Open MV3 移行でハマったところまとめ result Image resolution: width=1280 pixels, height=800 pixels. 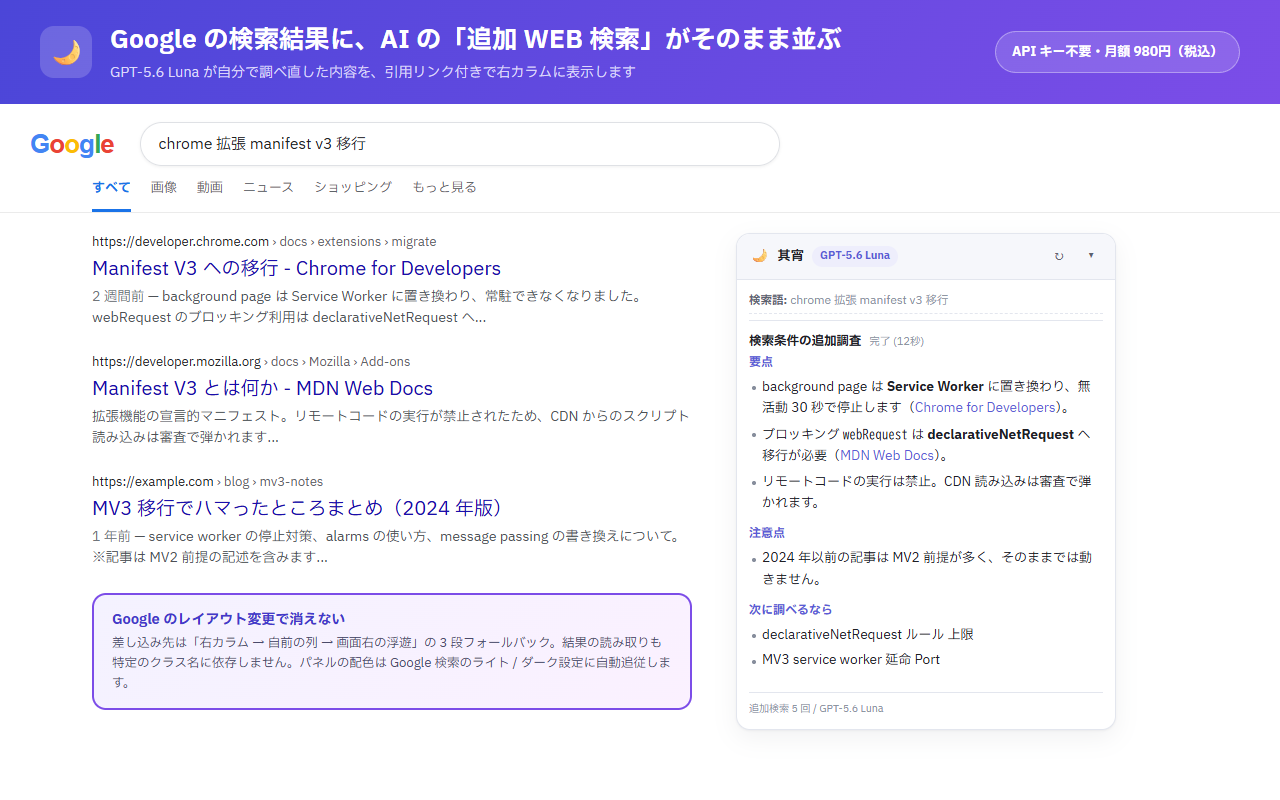tap(302, 508)
